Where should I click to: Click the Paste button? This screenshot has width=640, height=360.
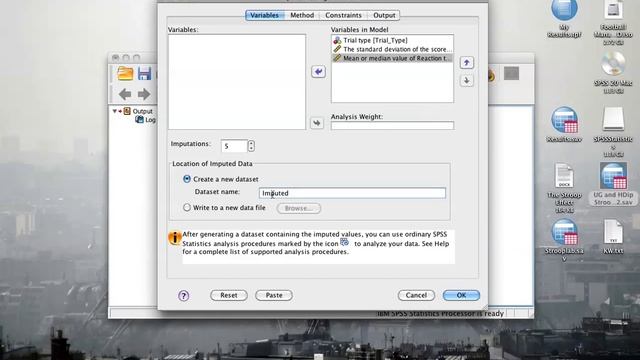(x=274, y=295)
